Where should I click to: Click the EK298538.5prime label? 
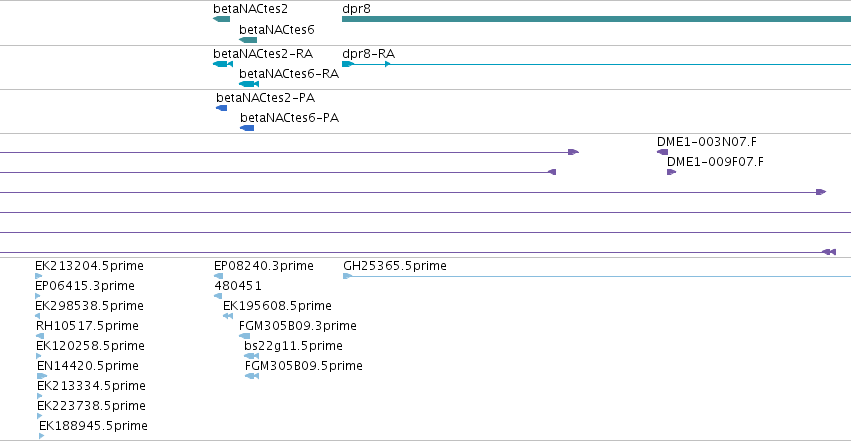[x=90, y=306]
